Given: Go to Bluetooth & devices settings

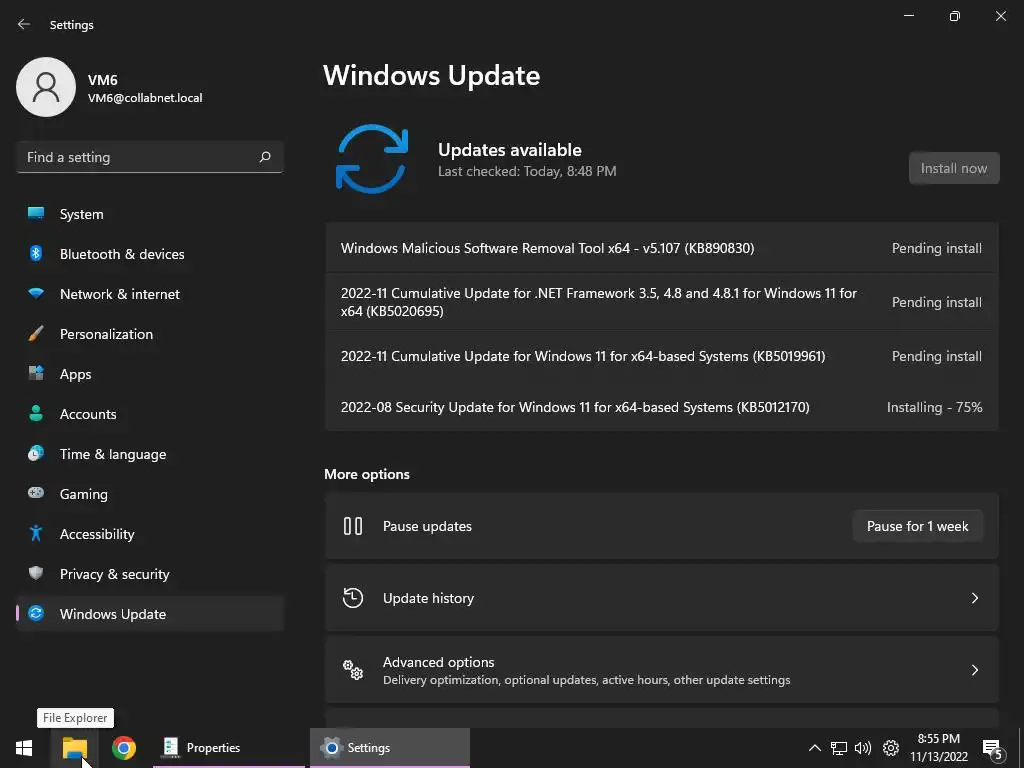Looking at the screenshot, I should click(x=150, y=254).
